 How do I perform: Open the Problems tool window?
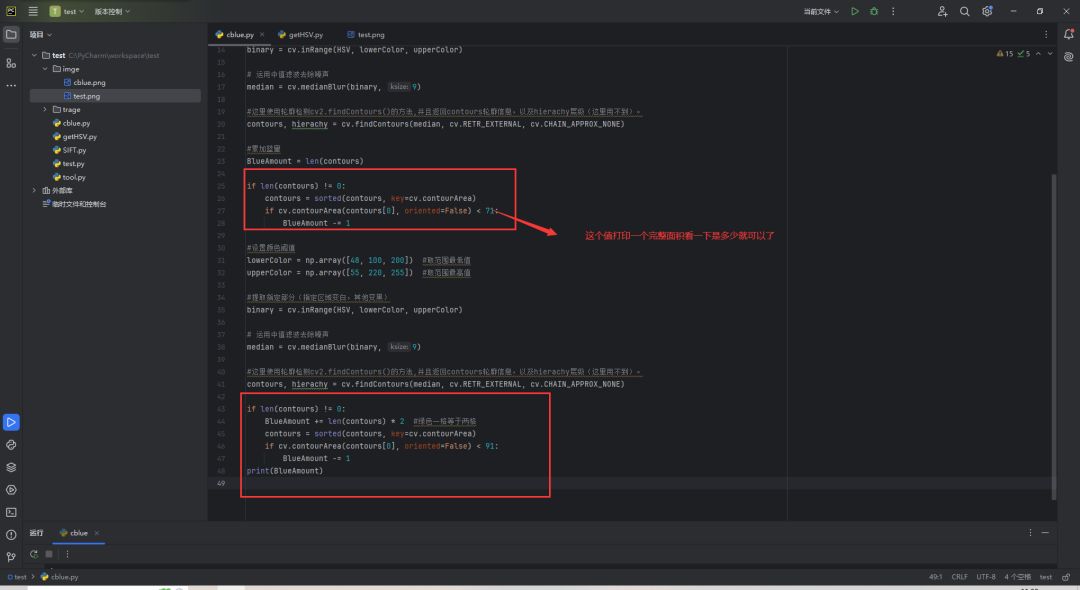click(x=11, y=535)
